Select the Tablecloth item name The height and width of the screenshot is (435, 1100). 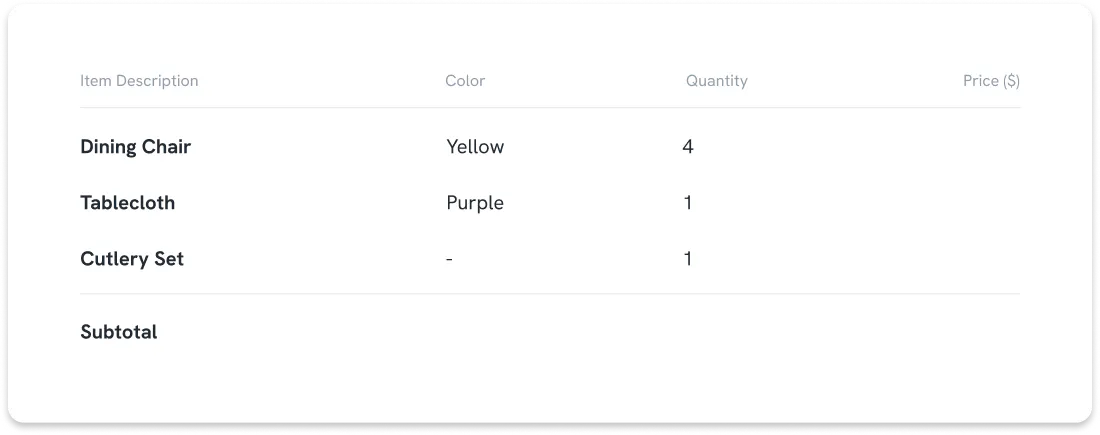click(x=127, y=203)
